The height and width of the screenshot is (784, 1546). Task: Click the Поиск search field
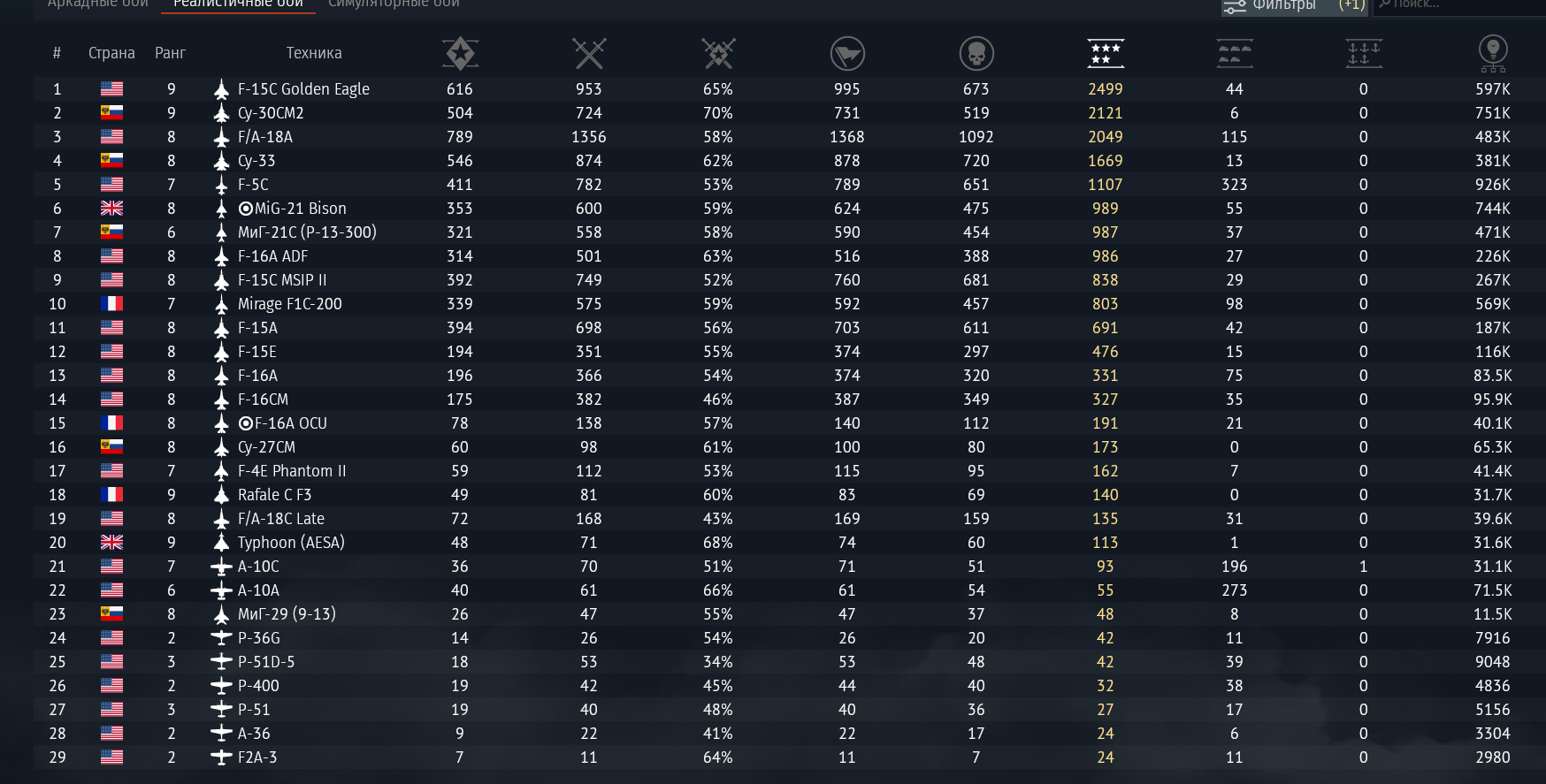pyautogui.click(x=1459, y=5)
